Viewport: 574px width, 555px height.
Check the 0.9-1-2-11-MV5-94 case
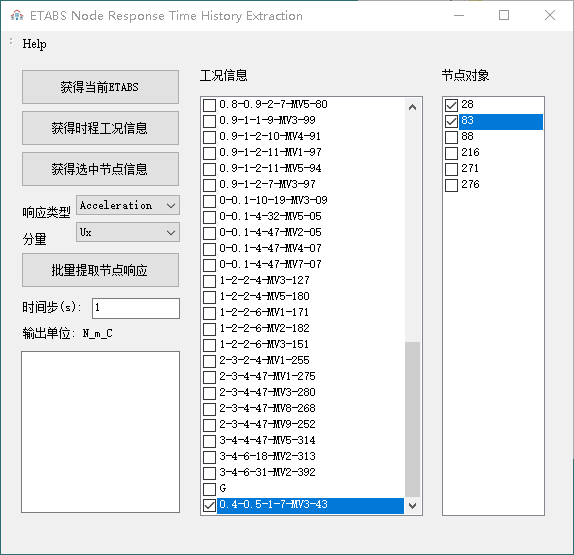point(209,169)
